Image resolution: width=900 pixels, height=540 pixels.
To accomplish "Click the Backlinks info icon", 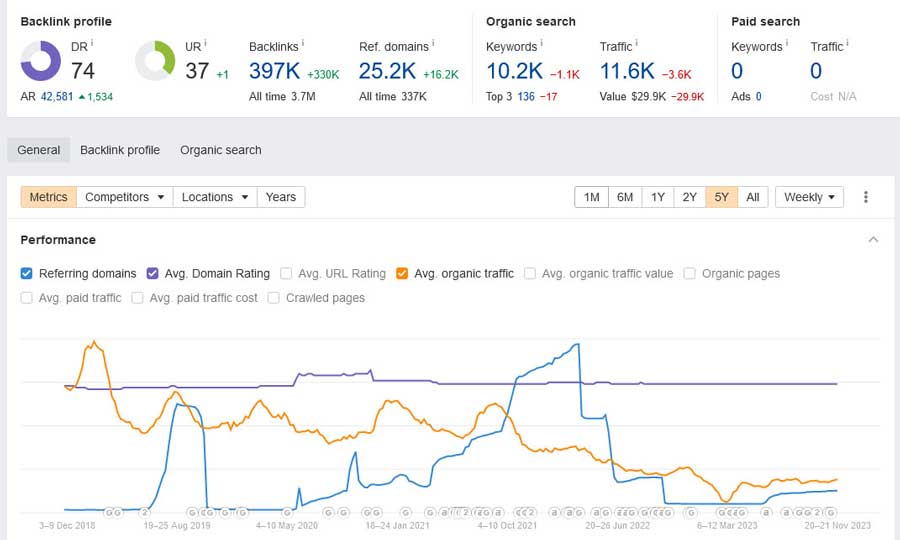I will [303, 43].
